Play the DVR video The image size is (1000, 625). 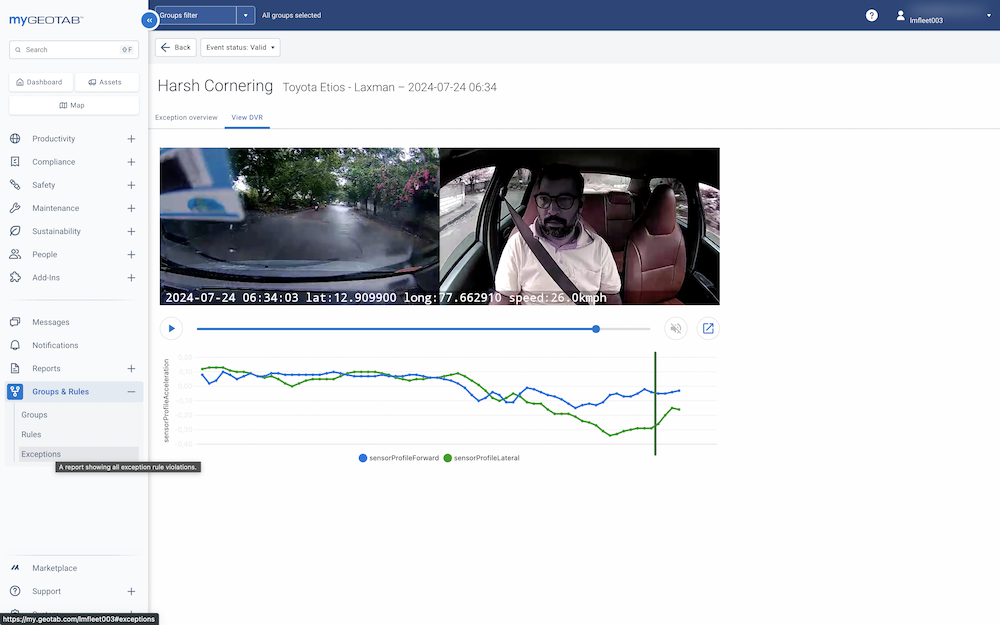[x=171, y=328]
